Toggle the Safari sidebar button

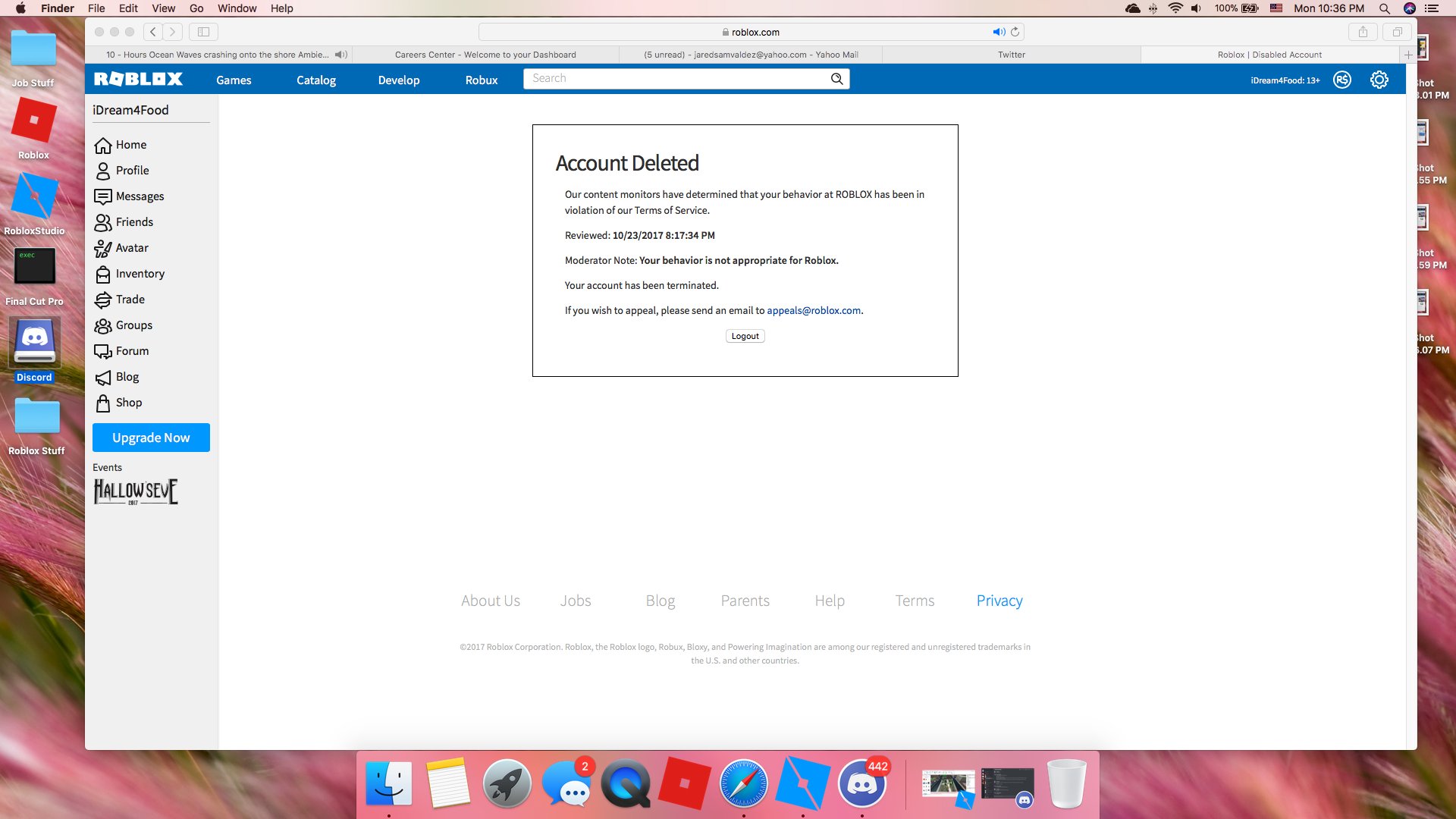[203, 32]
